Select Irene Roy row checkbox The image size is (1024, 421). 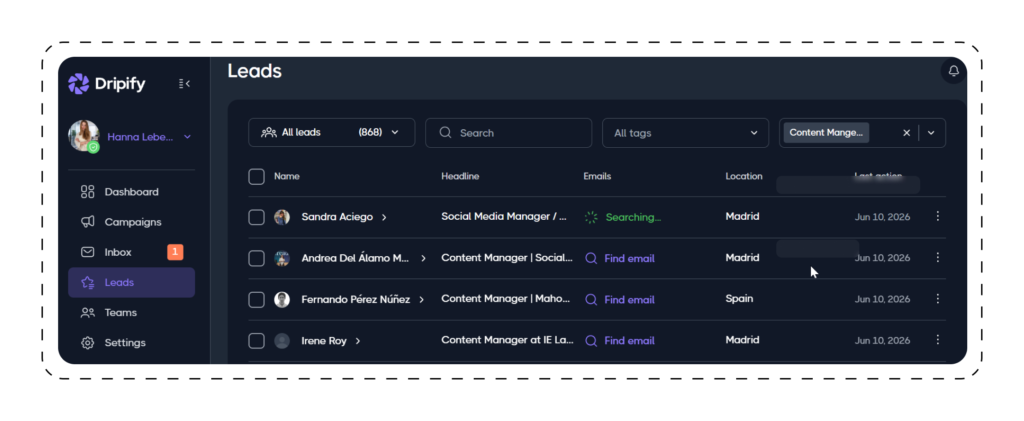tap(257, 341)
